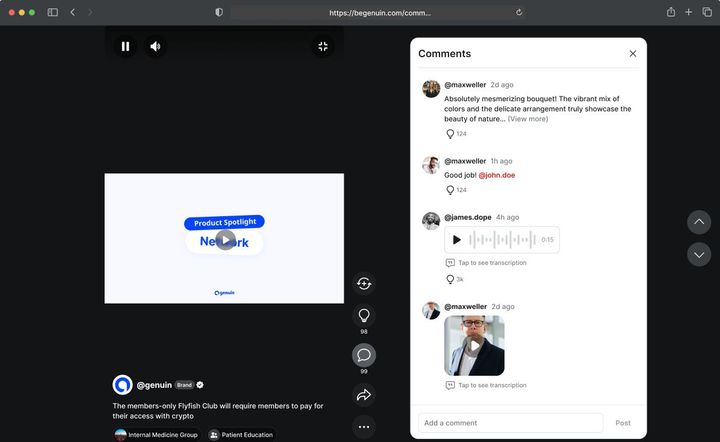
Task: Open the Internal Medicine Group tag
Action: pyautogui.click(x=156, y=435)
